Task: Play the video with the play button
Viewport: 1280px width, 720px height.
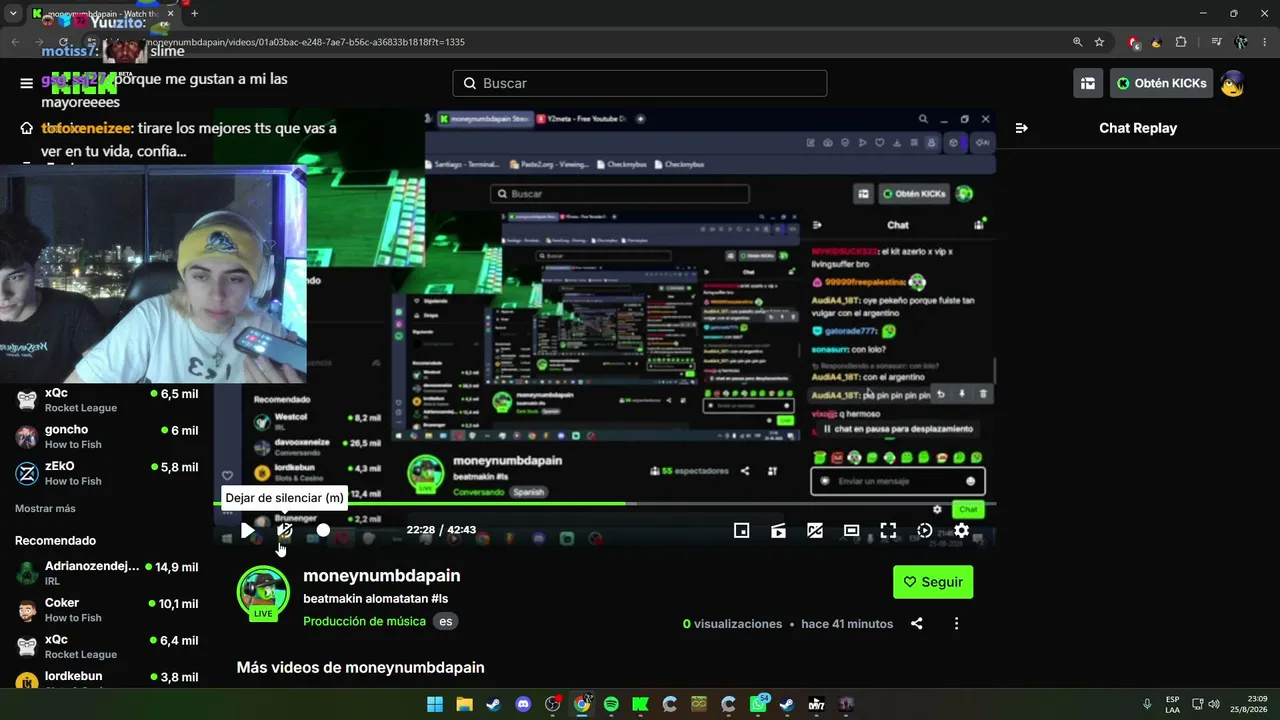Action: [247, 530]
